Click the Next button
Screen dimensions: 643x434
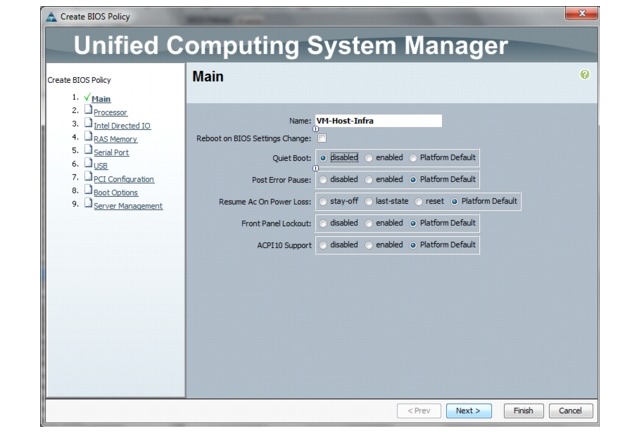coord(468,411)
